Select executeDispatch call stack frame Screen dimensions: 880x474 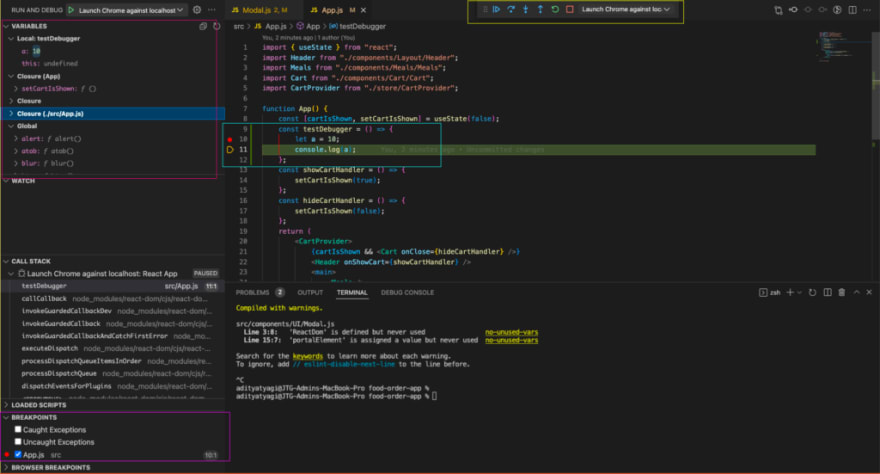click(112, 348)
